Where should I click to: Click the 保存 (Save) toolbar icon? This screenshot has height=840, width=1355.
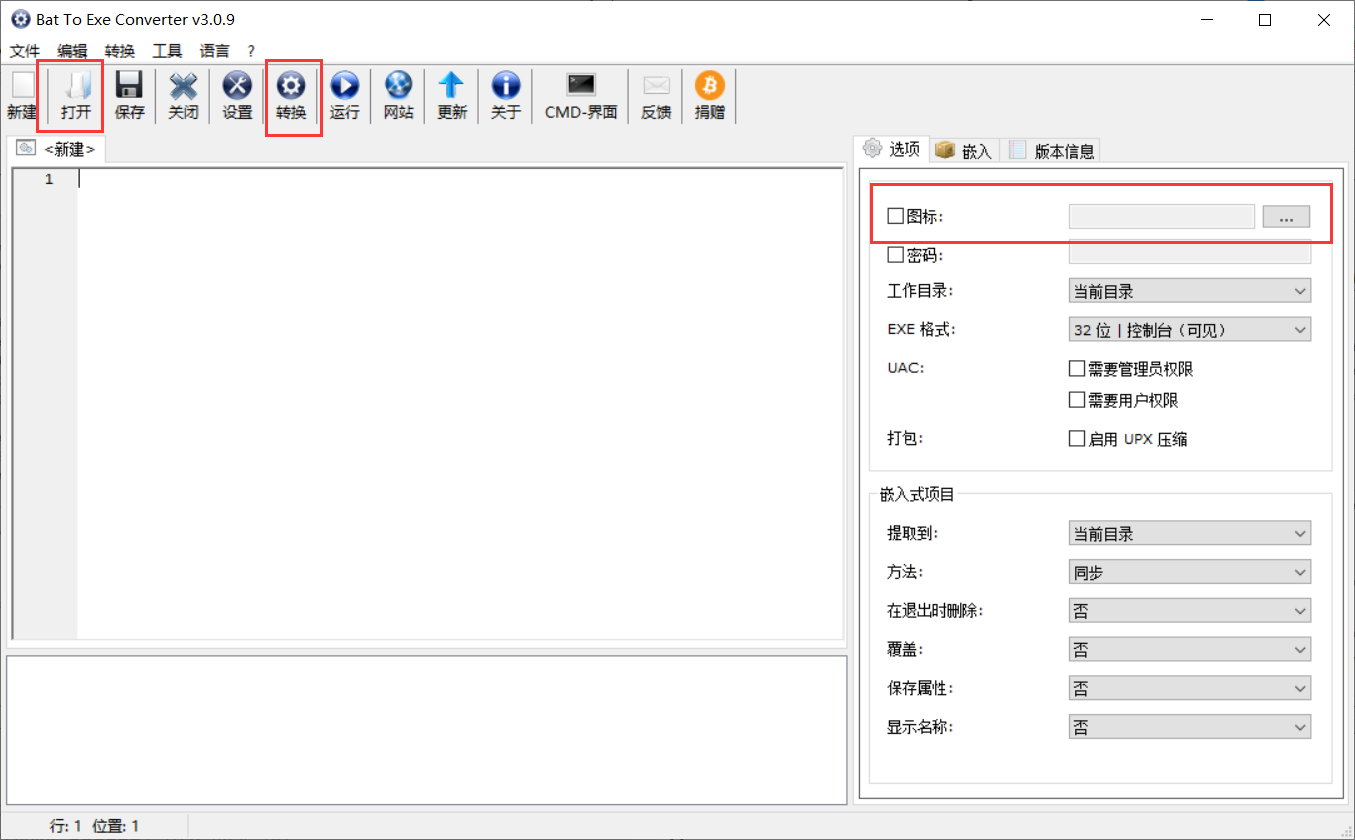129,95
